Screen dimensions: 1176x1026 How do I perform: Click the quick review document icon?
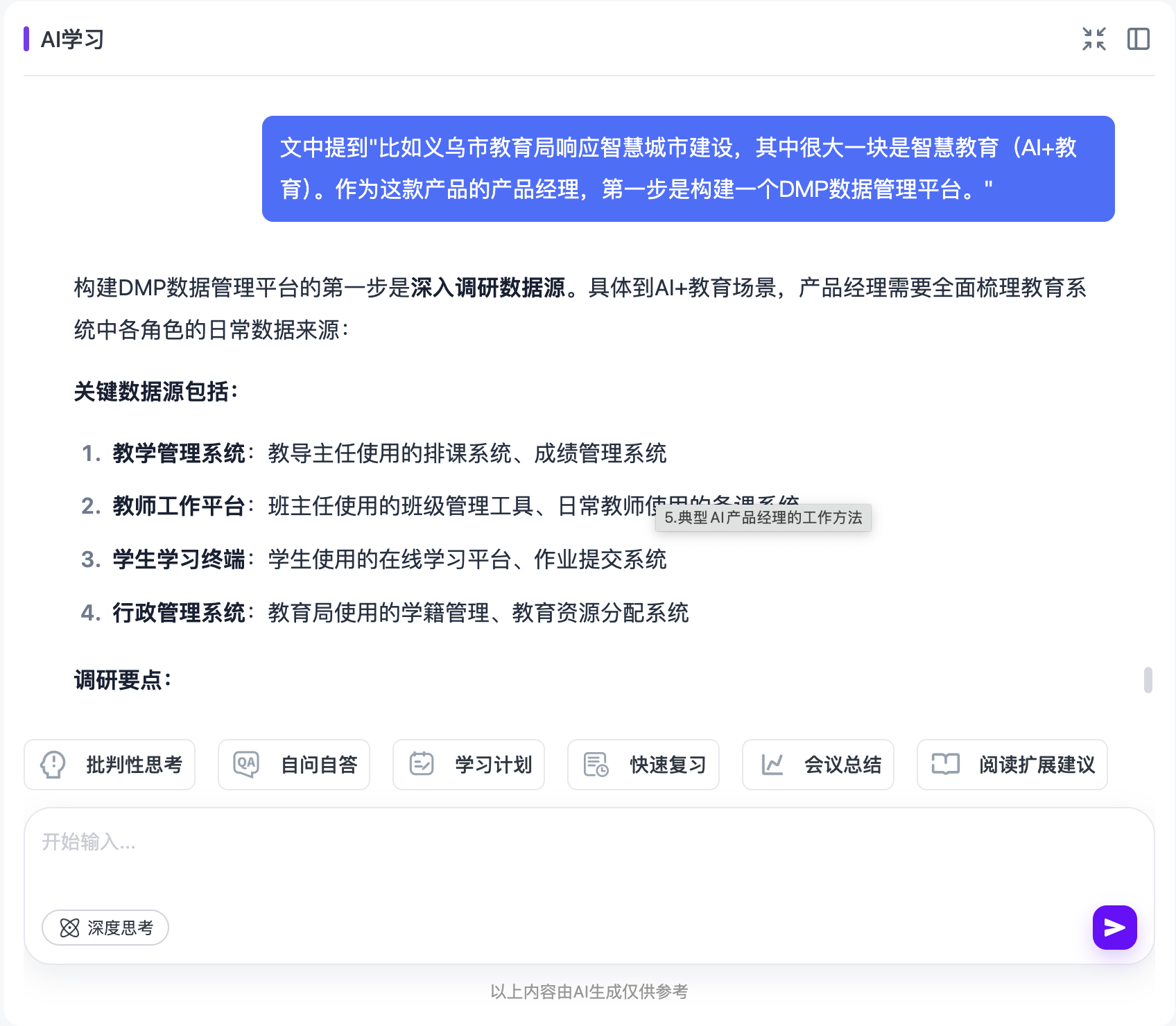click(x=596, y=765)
